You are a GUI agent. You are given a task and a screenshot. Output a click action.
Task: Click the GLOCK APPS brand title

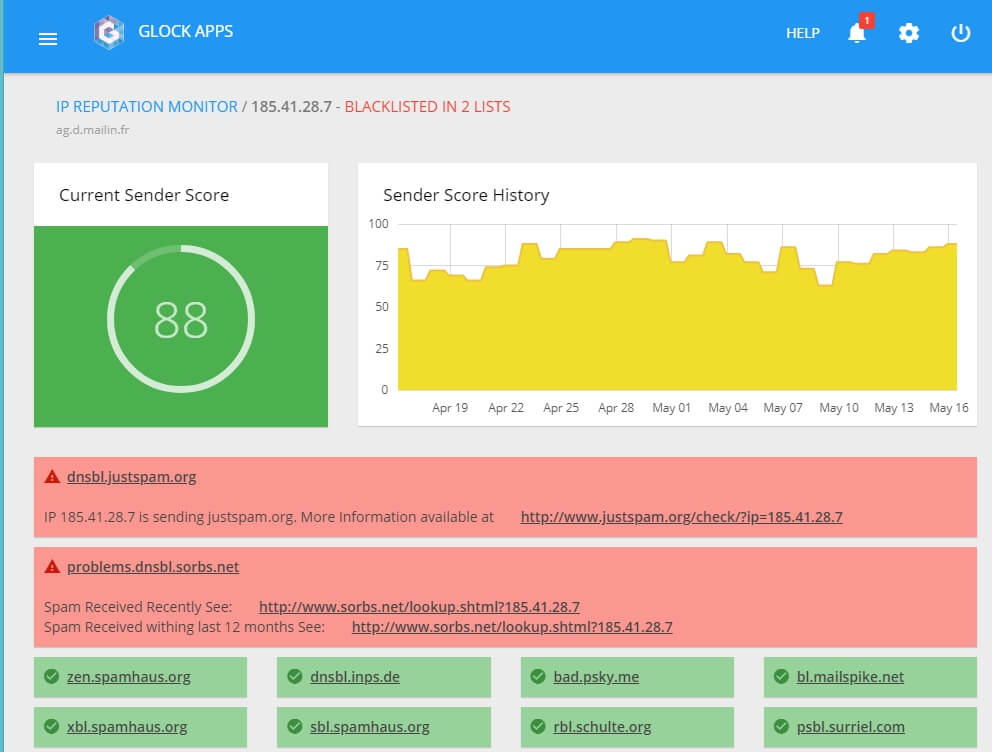pyautogui.click(x=185, y=32)
